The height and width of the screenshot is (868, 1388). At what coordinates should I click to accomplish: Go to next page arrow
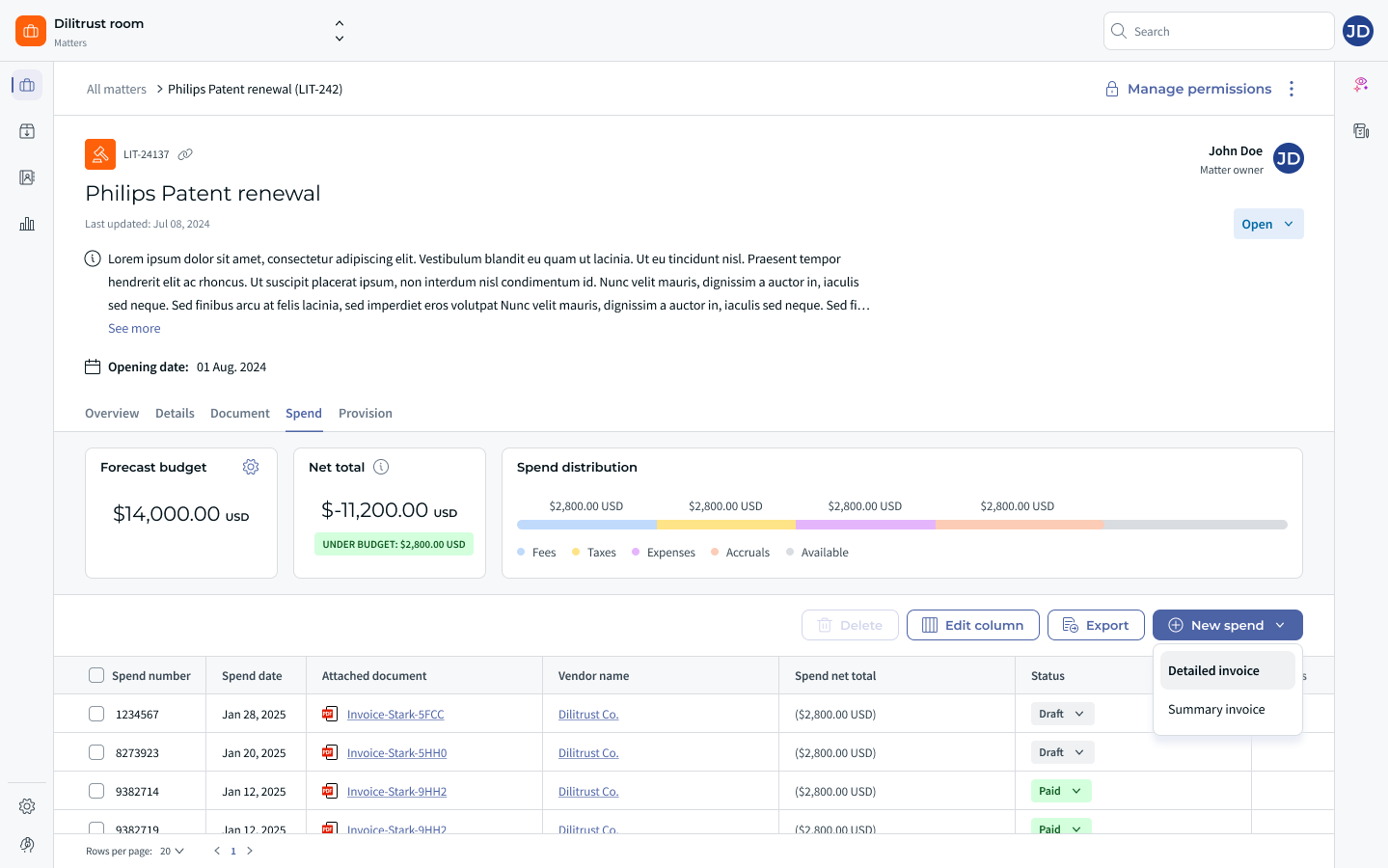click(x=250, y=851)
